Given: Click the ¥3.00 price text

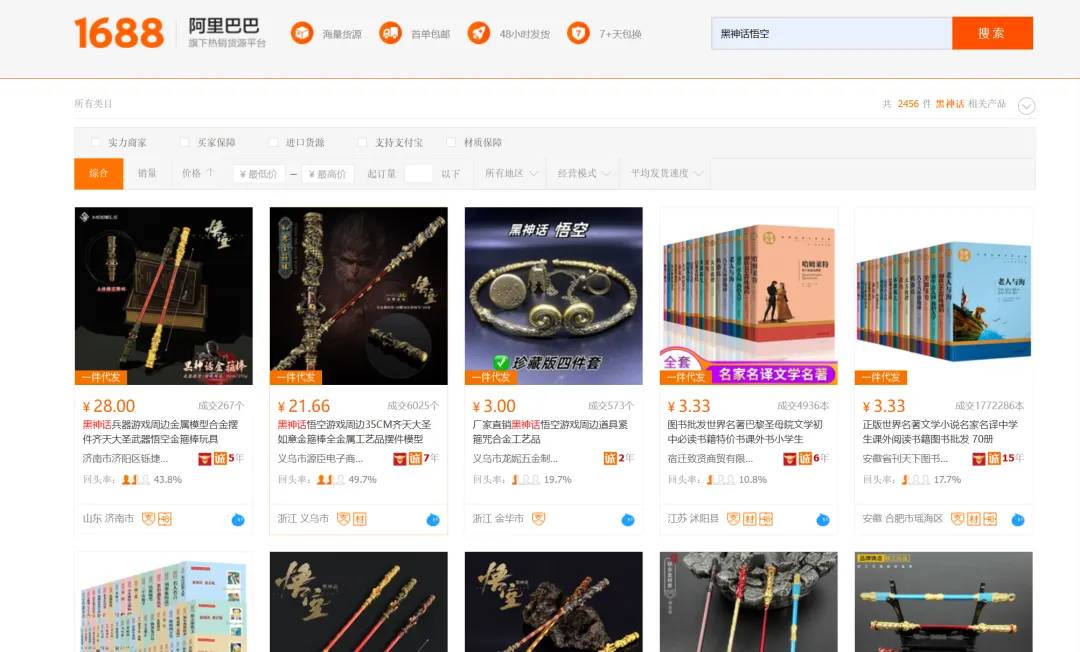Looking at the screenshot, I should pos(494,406).
